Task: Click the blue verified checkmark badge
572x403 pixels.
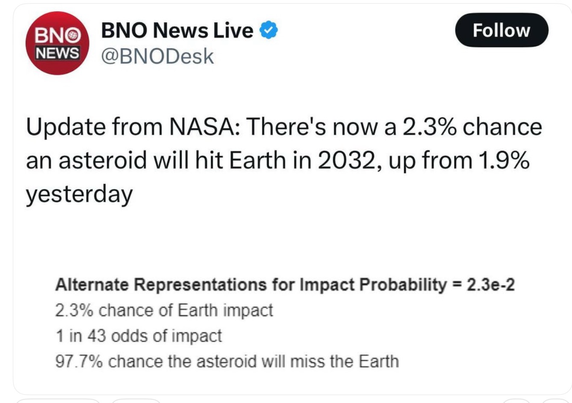Action: pos(268,30)
